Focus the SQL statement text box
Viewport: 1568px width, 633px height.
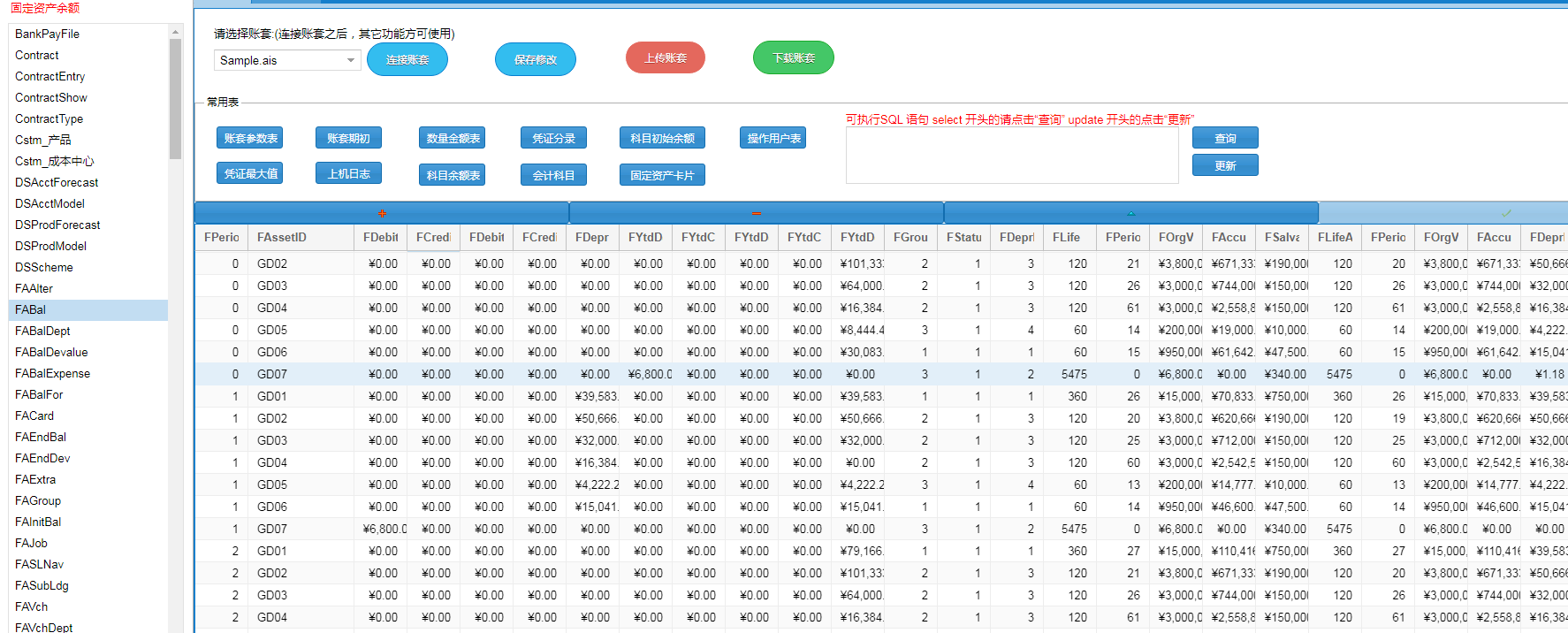pyautogui.click(x=1012, y=156)
